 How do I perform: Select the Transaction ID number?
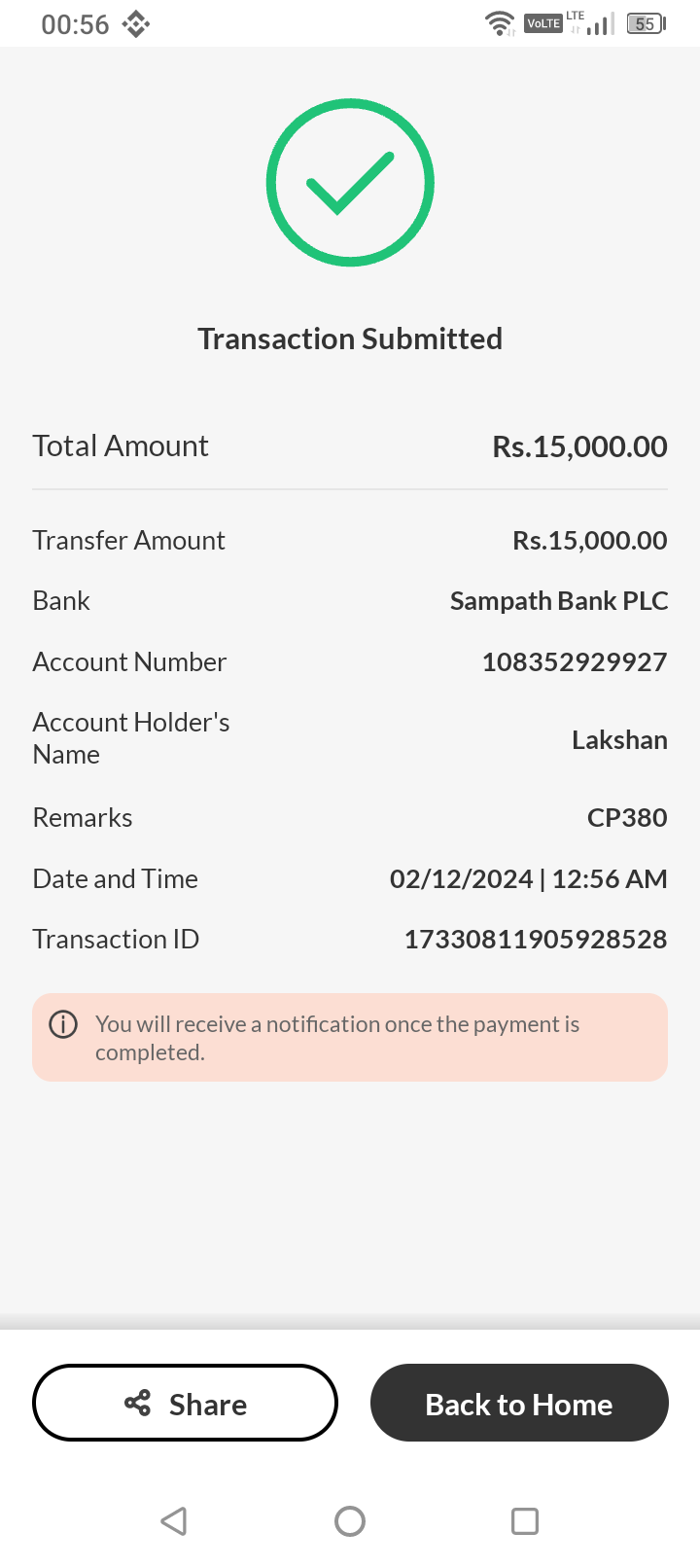coord(536,939)
